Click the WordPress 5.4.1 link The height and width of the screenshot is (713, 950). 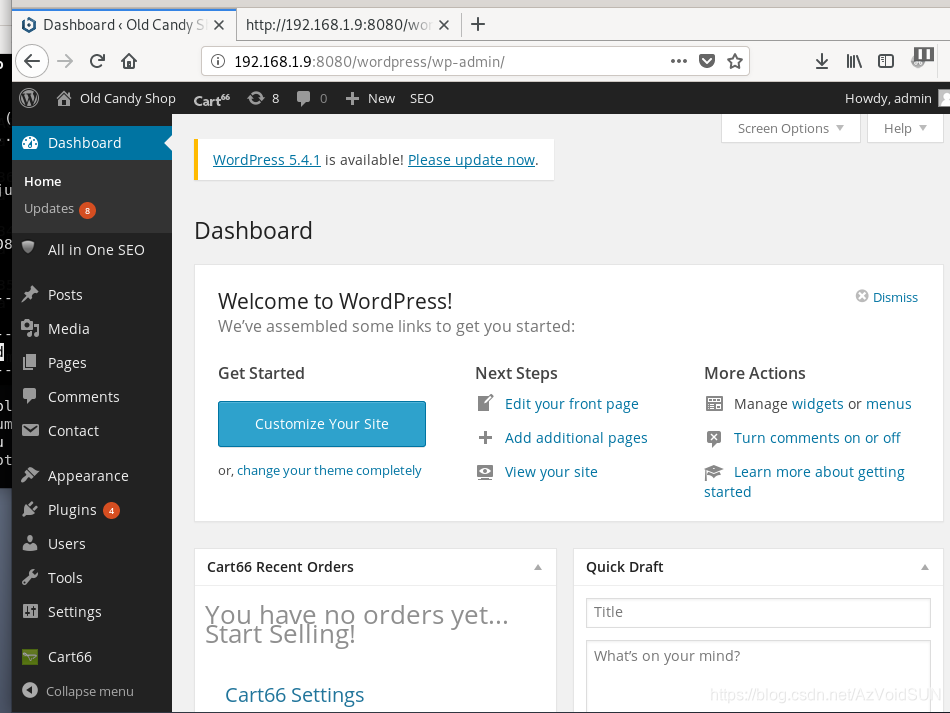(x=267, y=160)
